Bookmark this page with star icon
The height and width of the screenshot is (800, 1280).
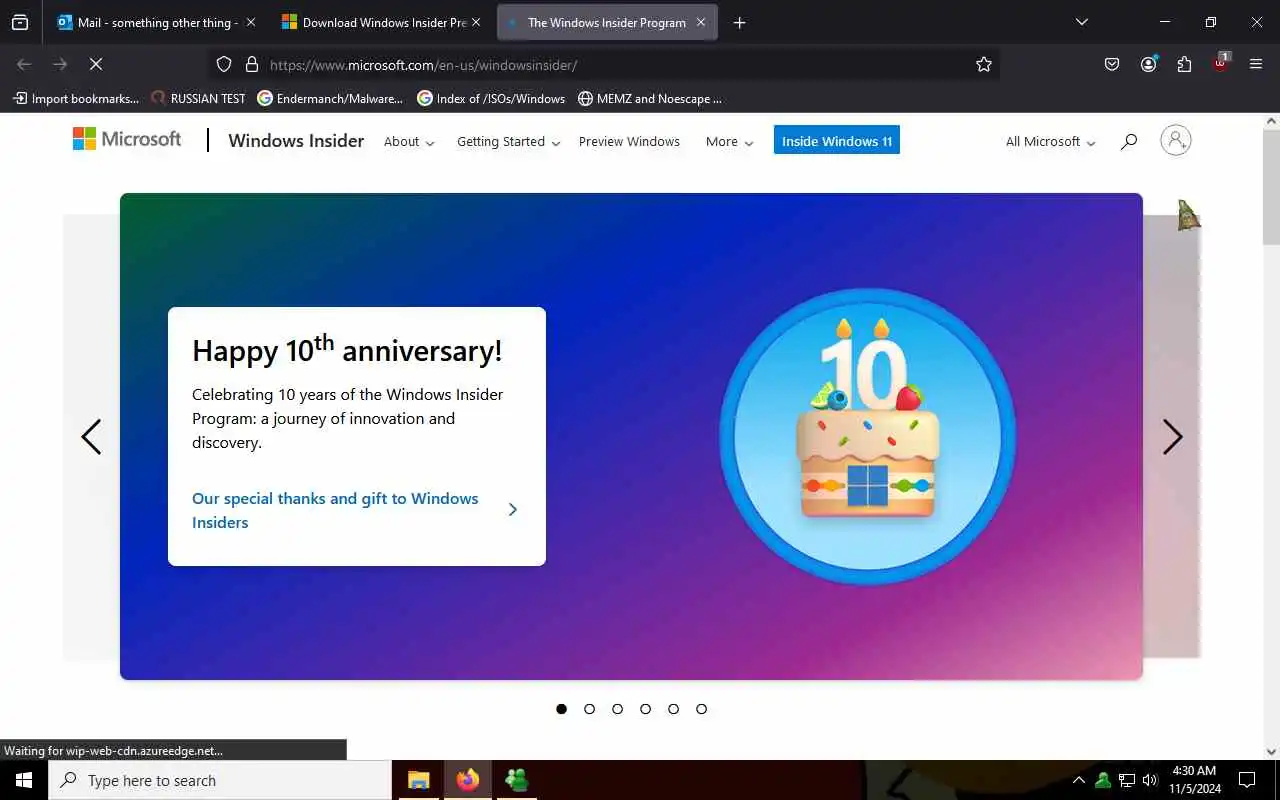(984, 64)
